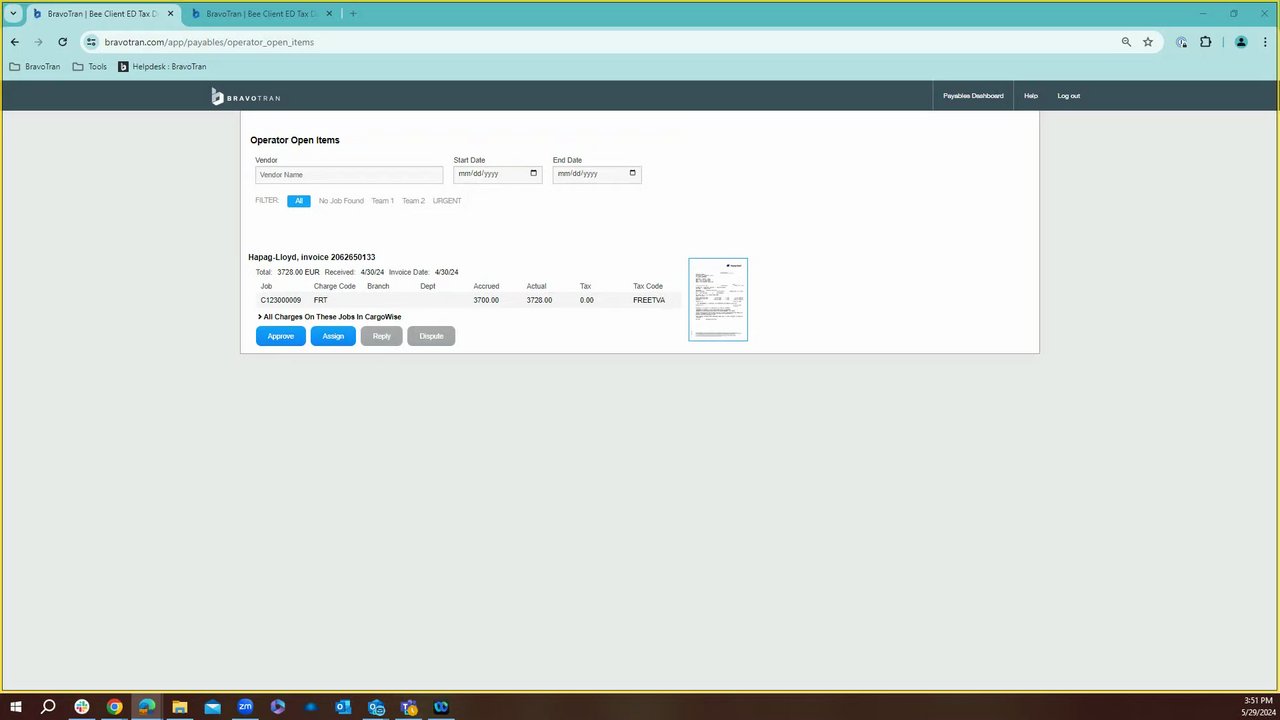
Task: Click the End Date field
Action: (597, 174)
